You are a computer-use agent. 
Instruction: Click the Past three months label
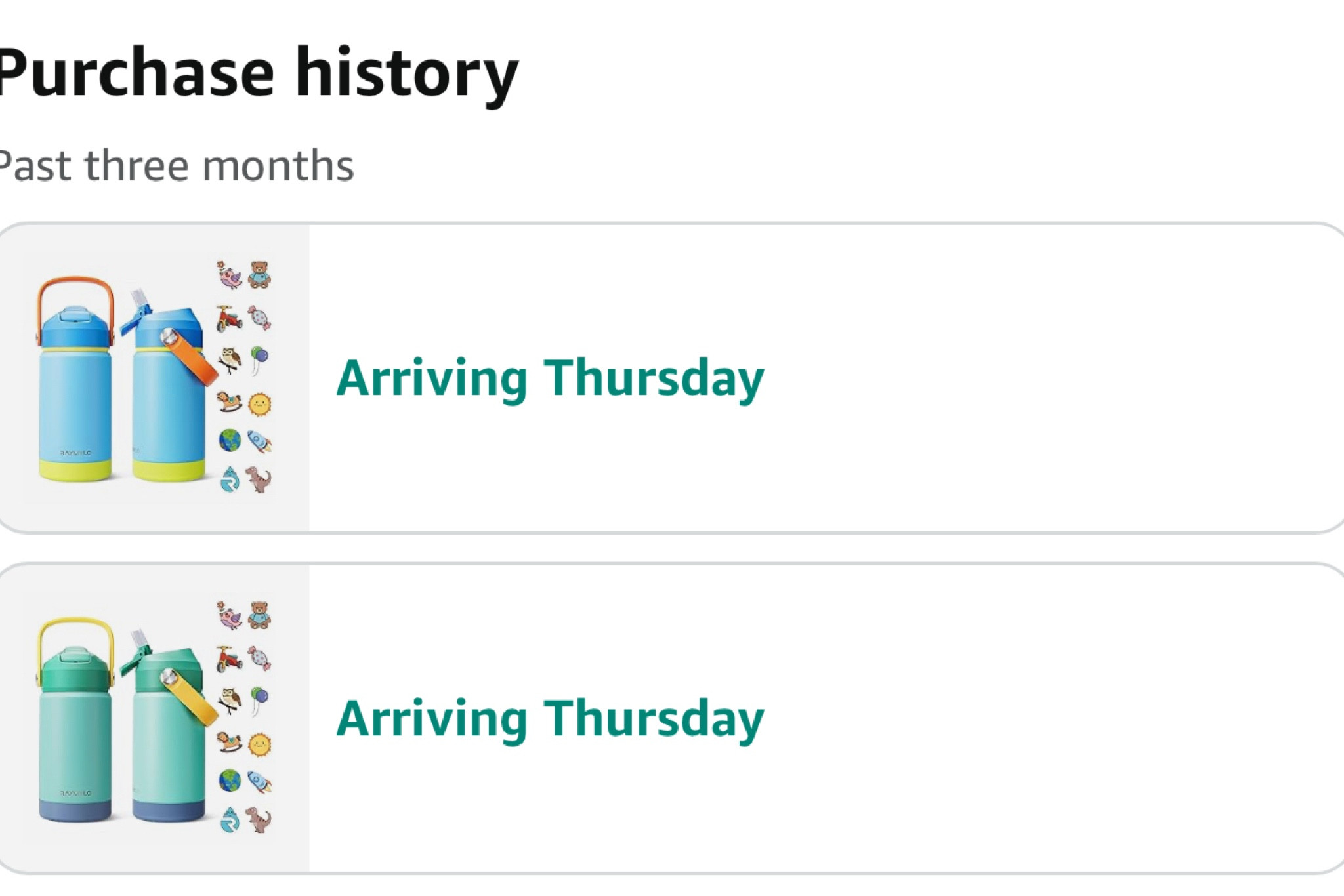176,165
